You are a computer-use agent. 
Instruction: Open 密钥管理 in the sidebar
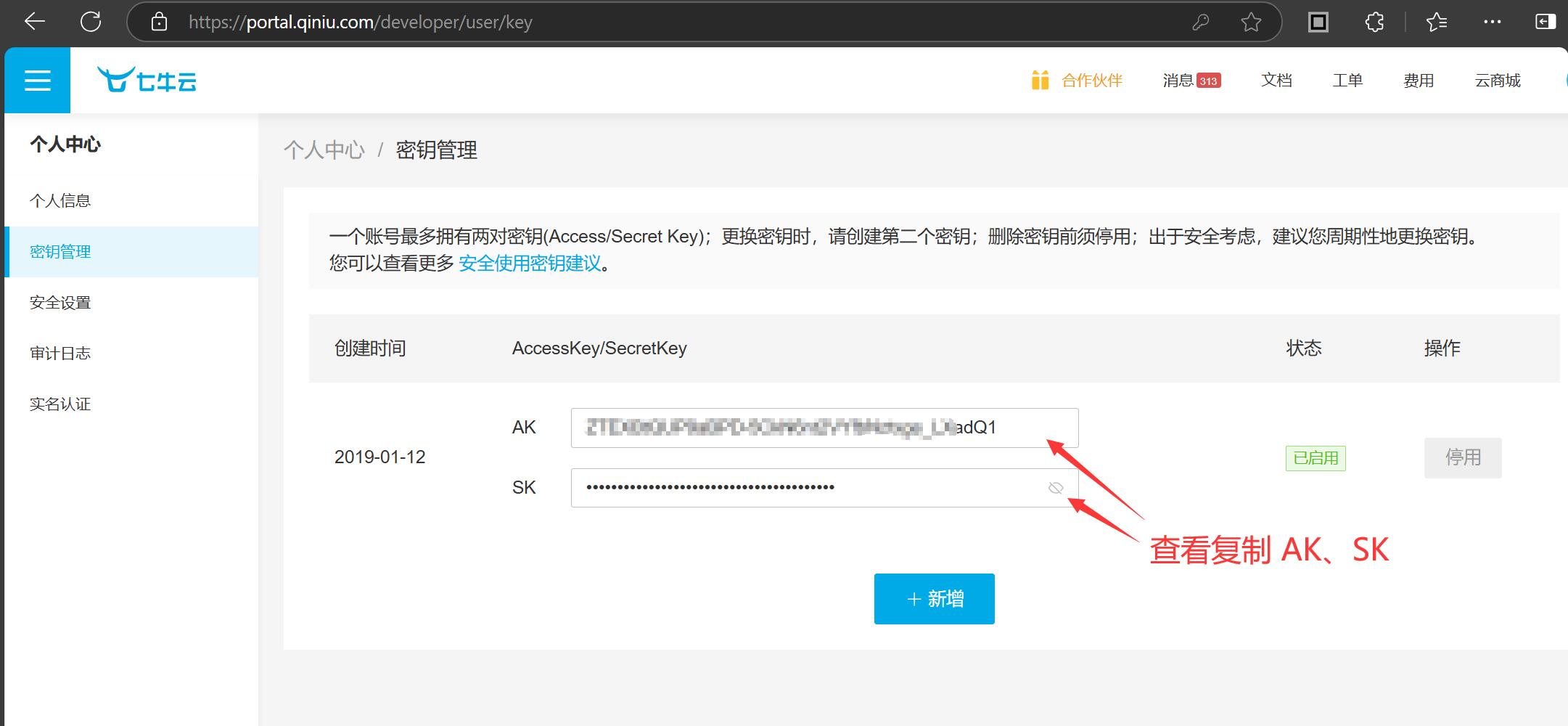tap(60, 252)
